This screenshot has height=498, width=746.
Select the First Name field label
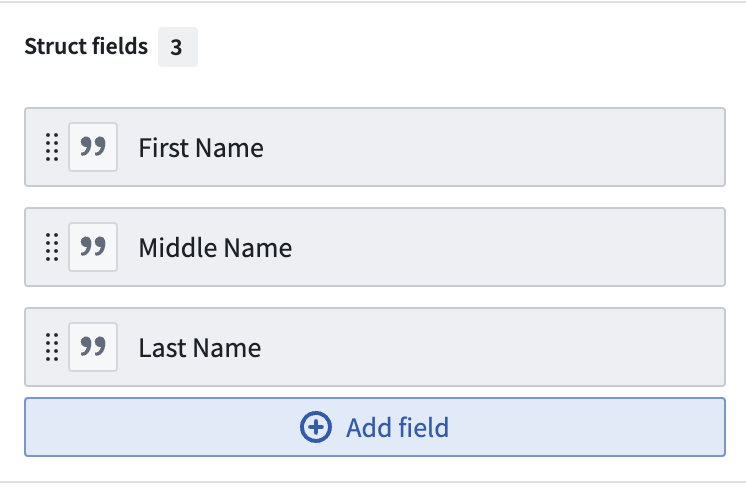coord(201,147)
